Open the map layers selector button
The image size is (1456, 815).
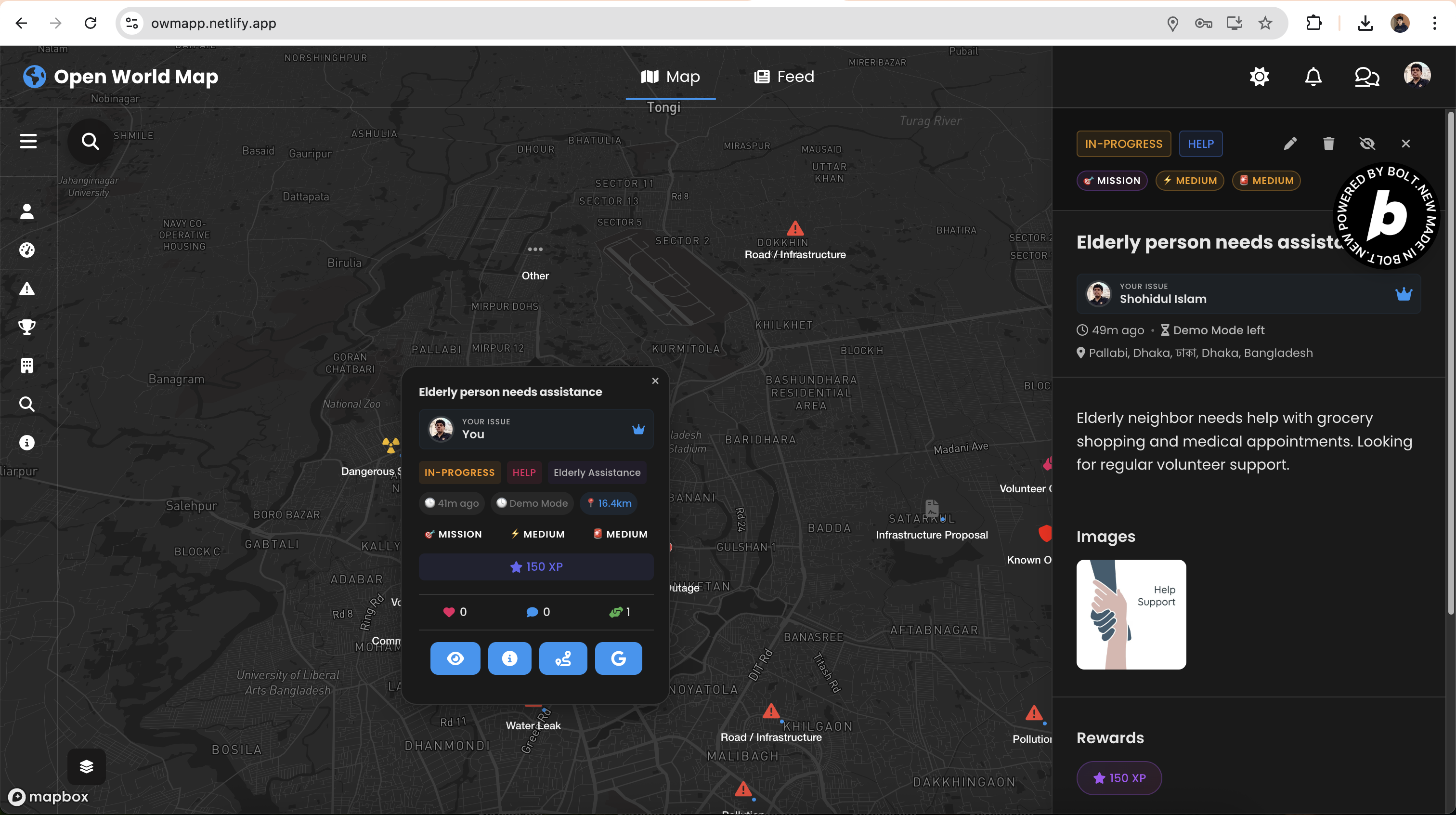click(87, 766)
